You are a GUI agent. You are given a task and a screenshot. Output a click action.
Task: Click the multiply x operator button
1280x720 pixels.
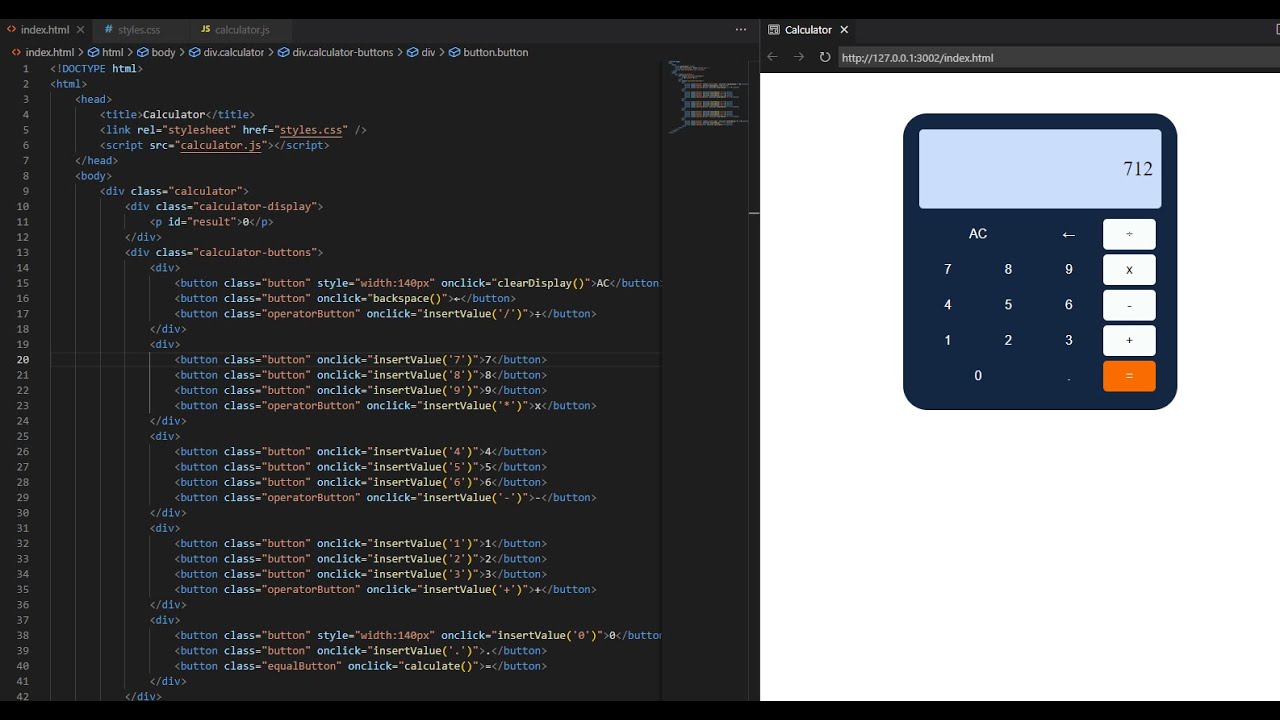point(1129,269)
